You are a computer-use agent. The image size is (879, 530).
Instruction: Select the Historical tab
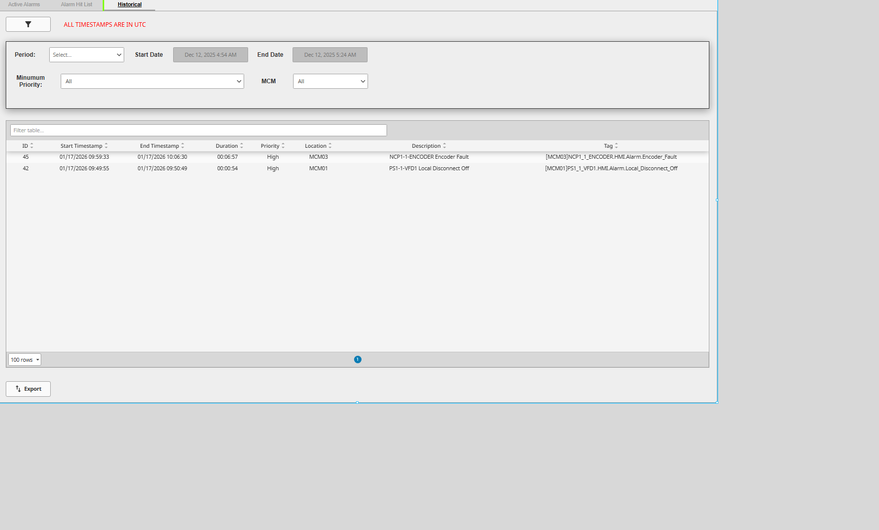[129, 5]
